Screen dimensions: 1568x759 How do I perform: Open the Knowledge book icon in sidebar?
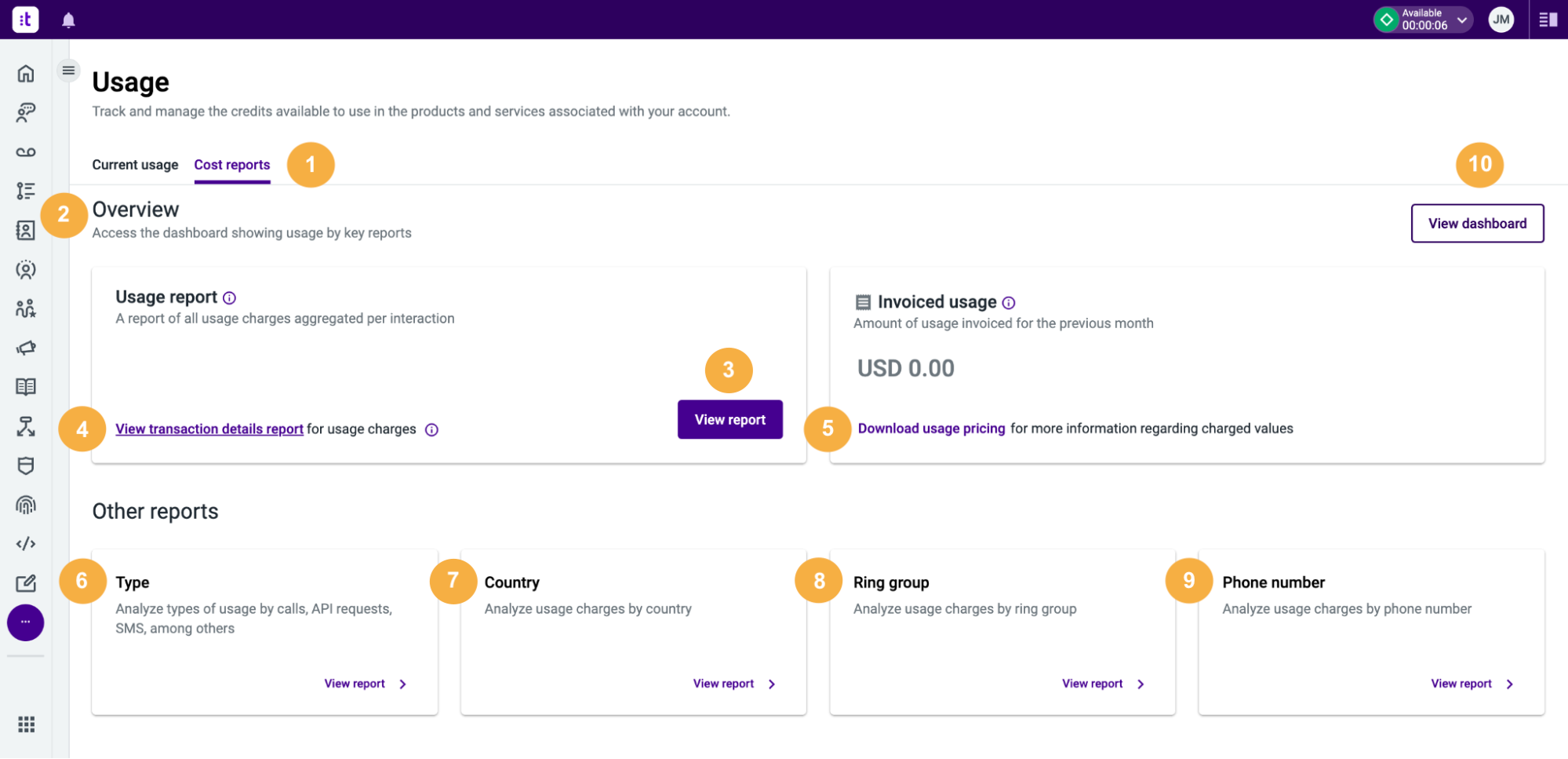[x=25, y=387]
